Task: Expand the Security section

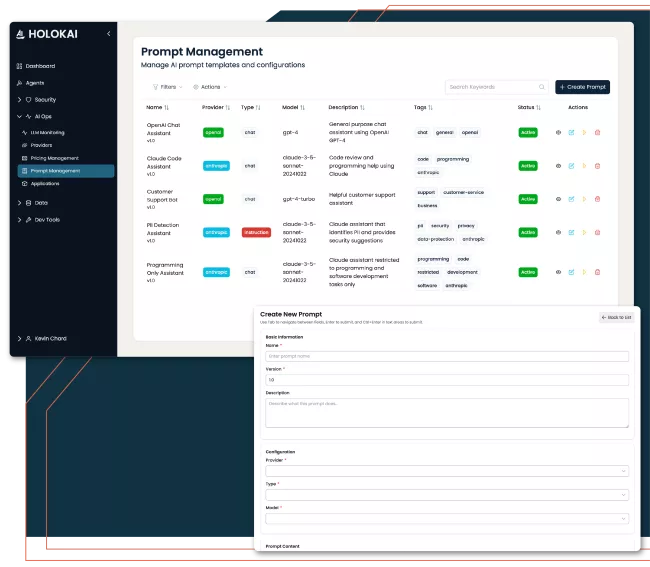Action: pos(36,99)
